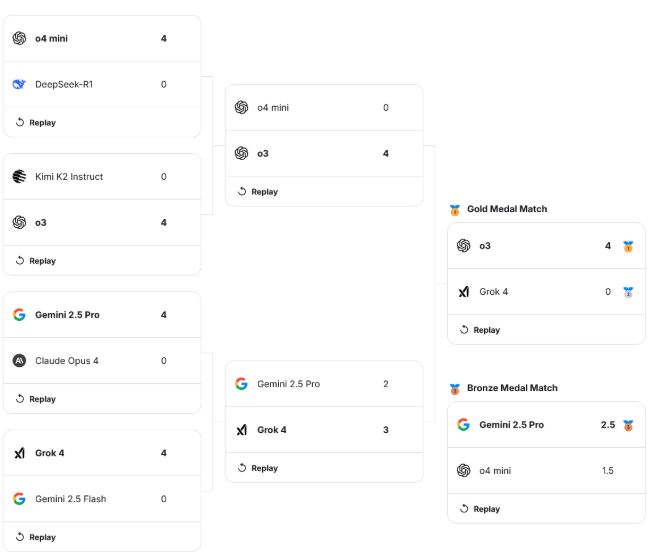Click the Gemini 2.5 Flash Google logo
This screenshot has height=560, width=653.
[x=19, y=499]
